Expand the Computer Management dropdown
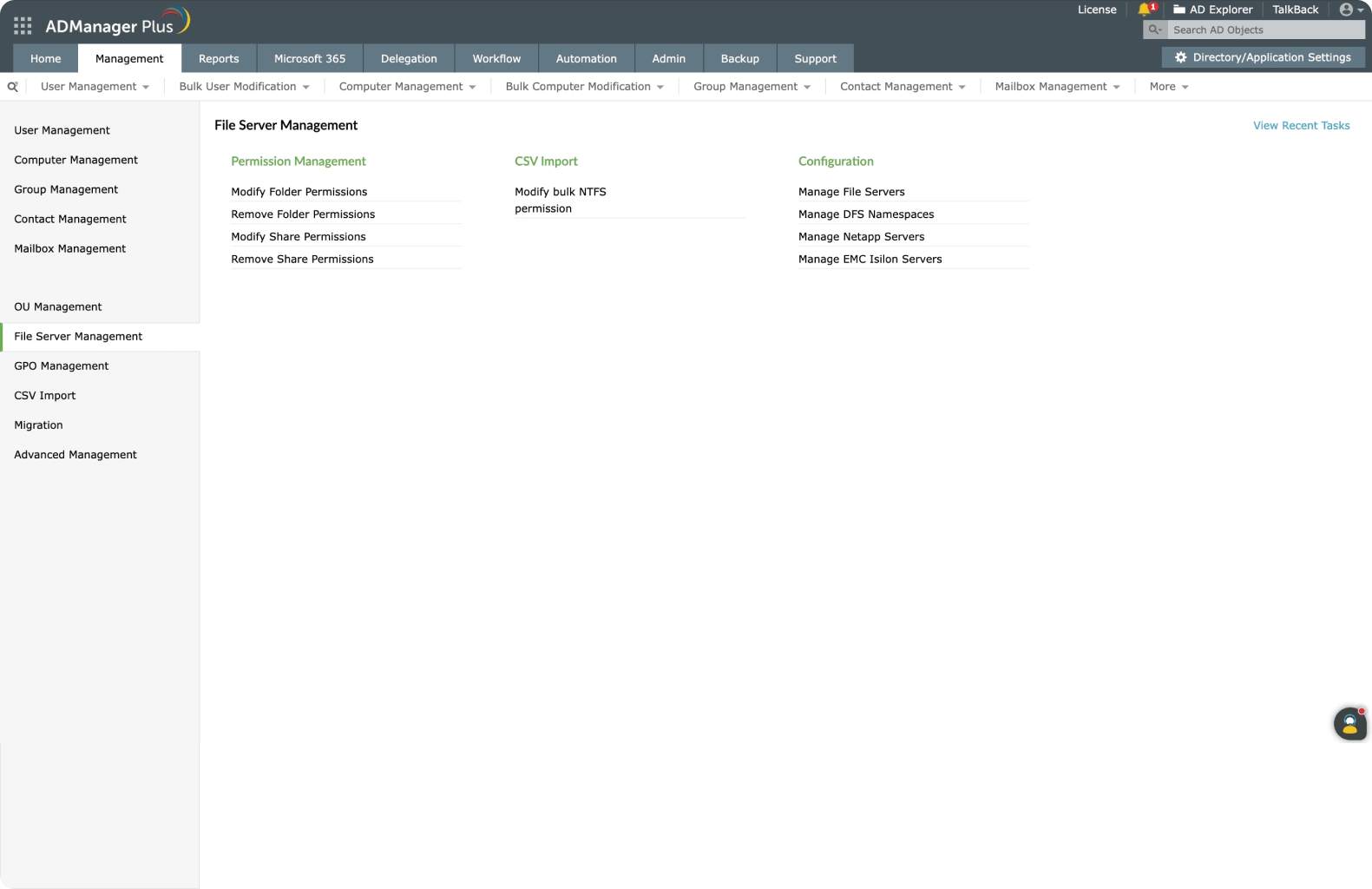The height and width of the screenshot is (889, 1372). tap(407, 87)
